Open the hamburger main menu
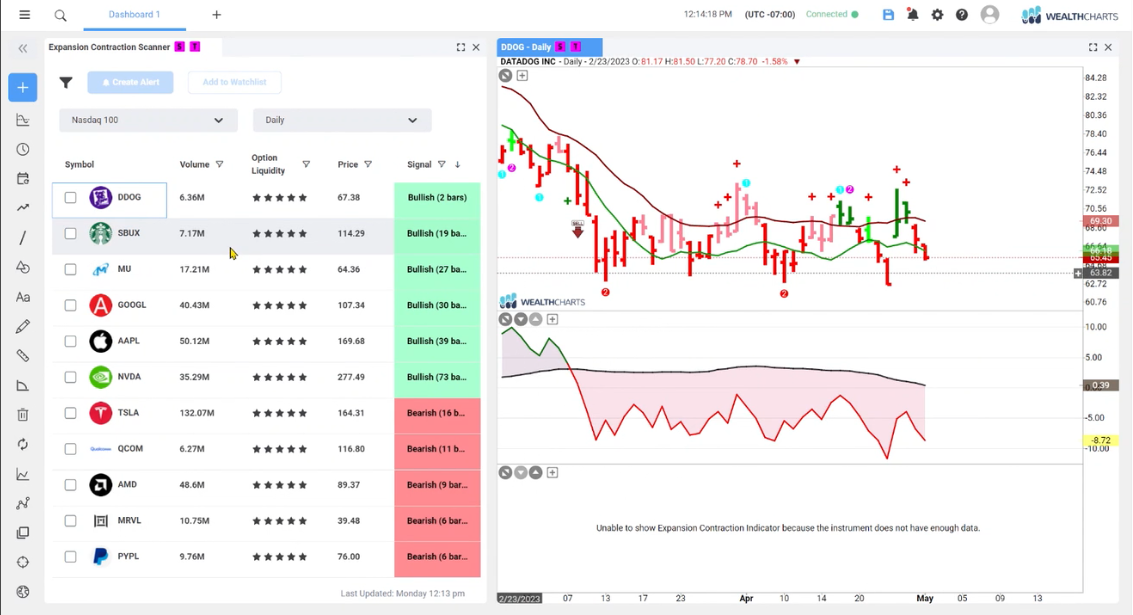 pyautogui.click(x=25, y=14)
